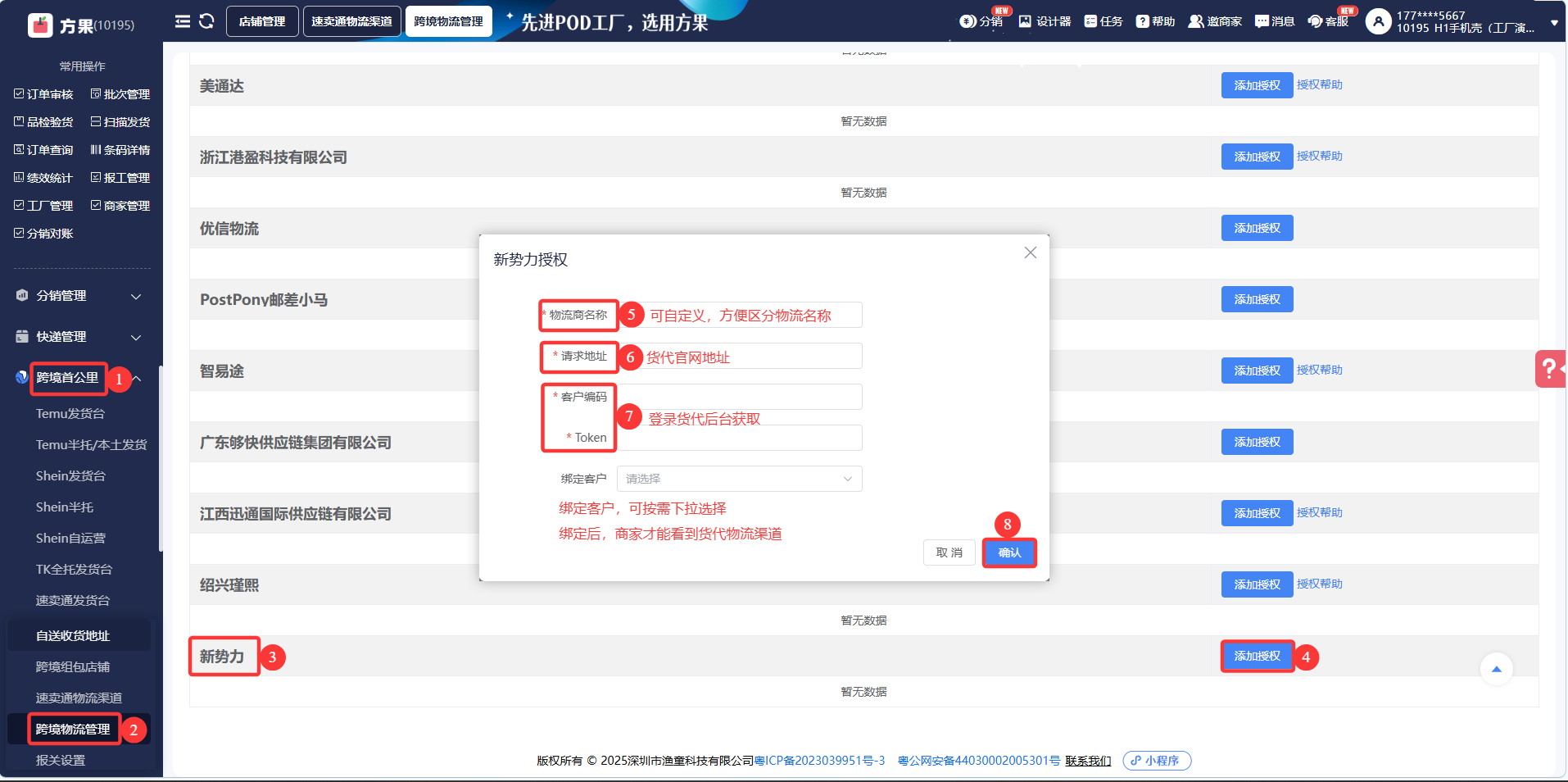This screenshot has height=782, width=1568.
Task: Open the 条码详情 shortcut
Action: [x=120, y=150]
